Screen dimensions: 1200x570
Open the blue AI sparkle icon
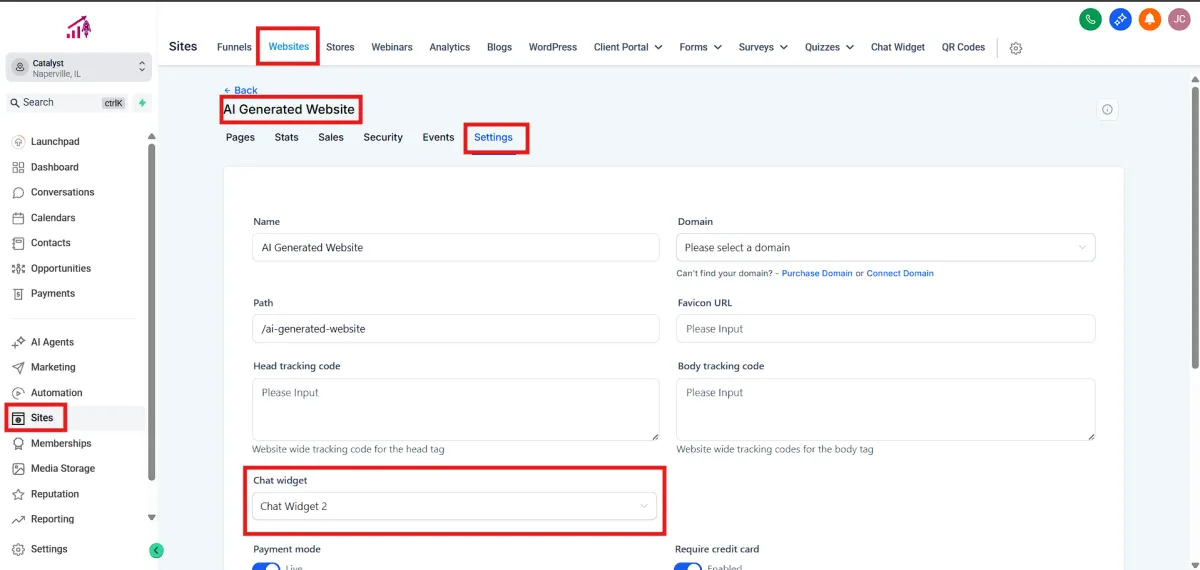coord(1120,19)
